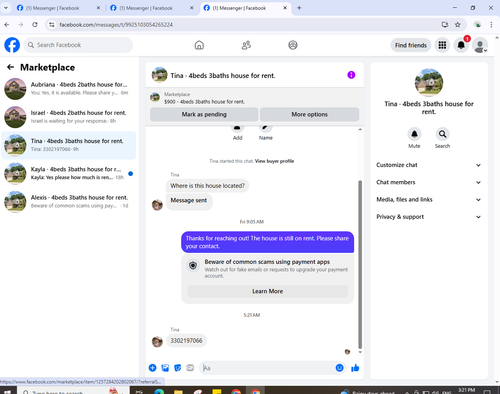Open Israel's 4beds 2baths conversation

pyautogui.click(x=69, y=117)
